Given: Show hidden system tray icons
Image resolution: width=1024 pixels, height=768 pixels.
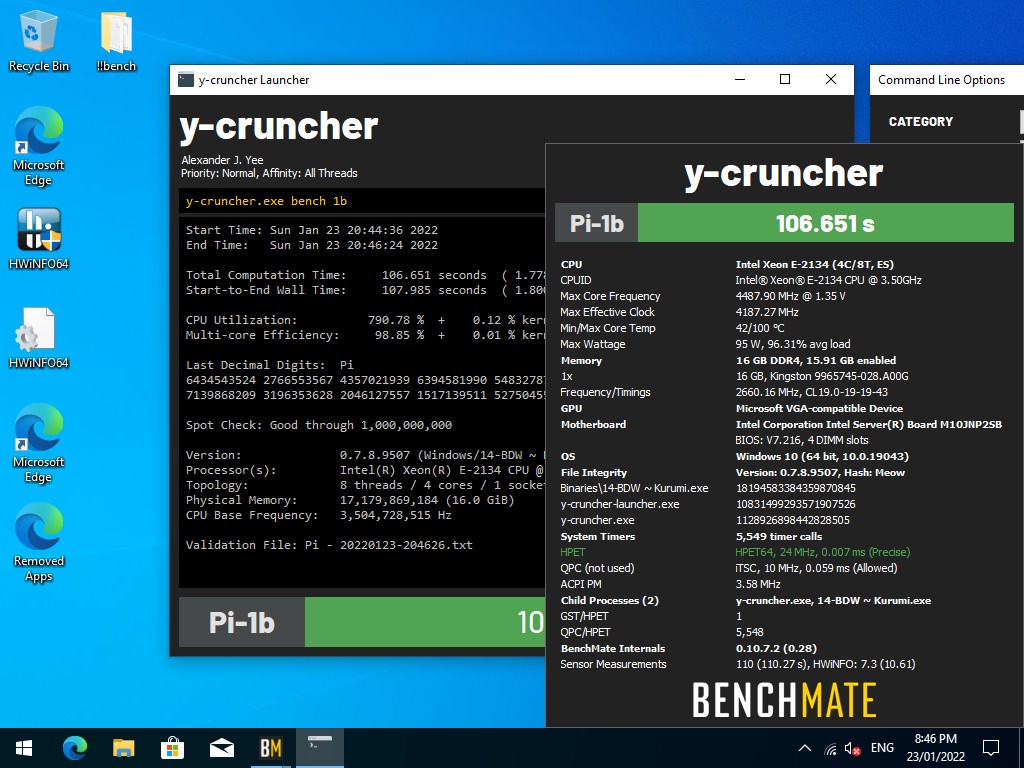Looking at the screenshot, I should pyautogui.click(x=805, y=748).
